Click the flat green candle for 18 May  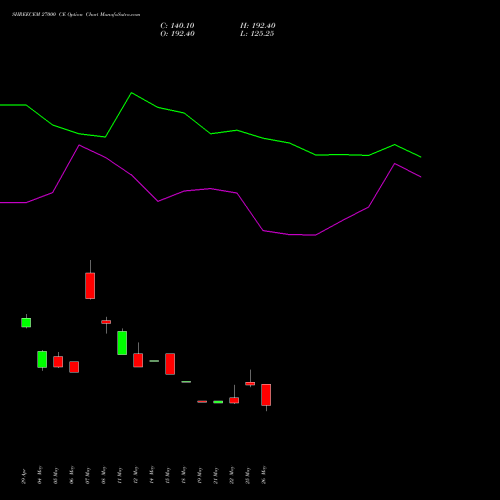[186, 382]
